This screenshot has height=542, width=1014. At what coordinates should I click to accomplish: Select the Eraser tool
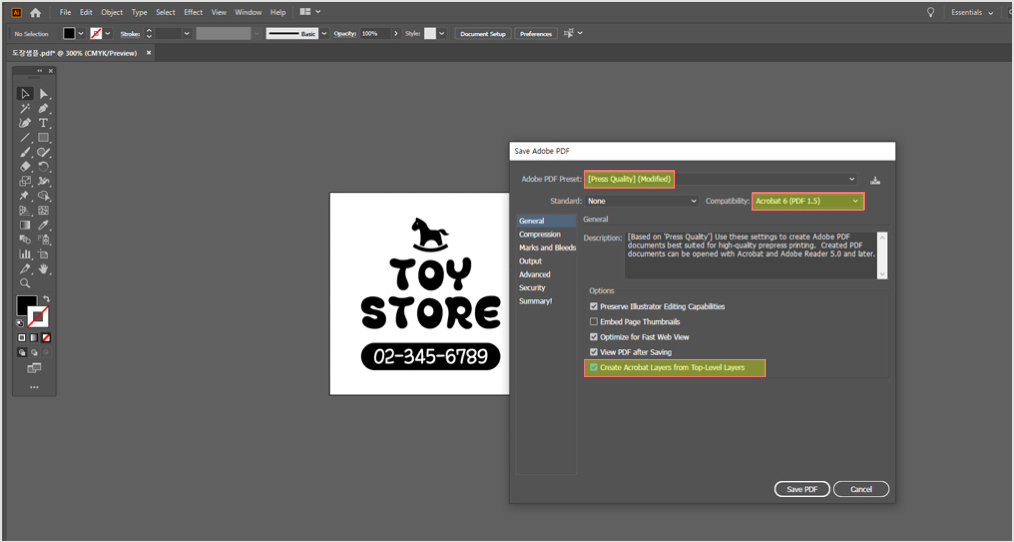click(x=25, y=167)
